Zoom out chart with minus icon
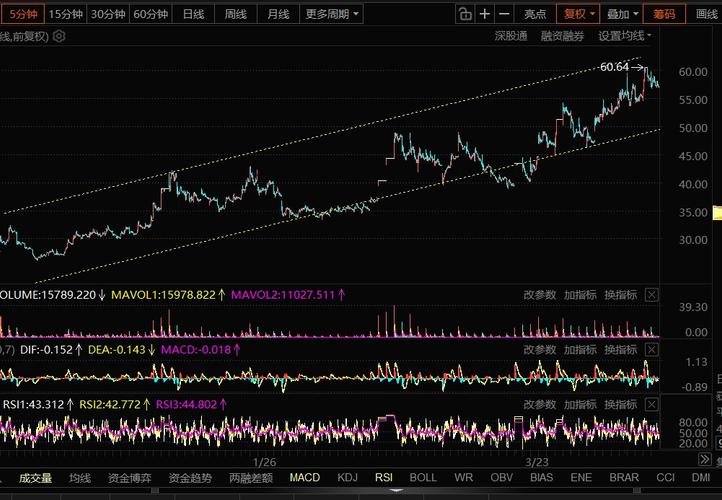Image resolution: width=722 pixels, height=500 pixels. pyautogui.click(x=504, y=14)
